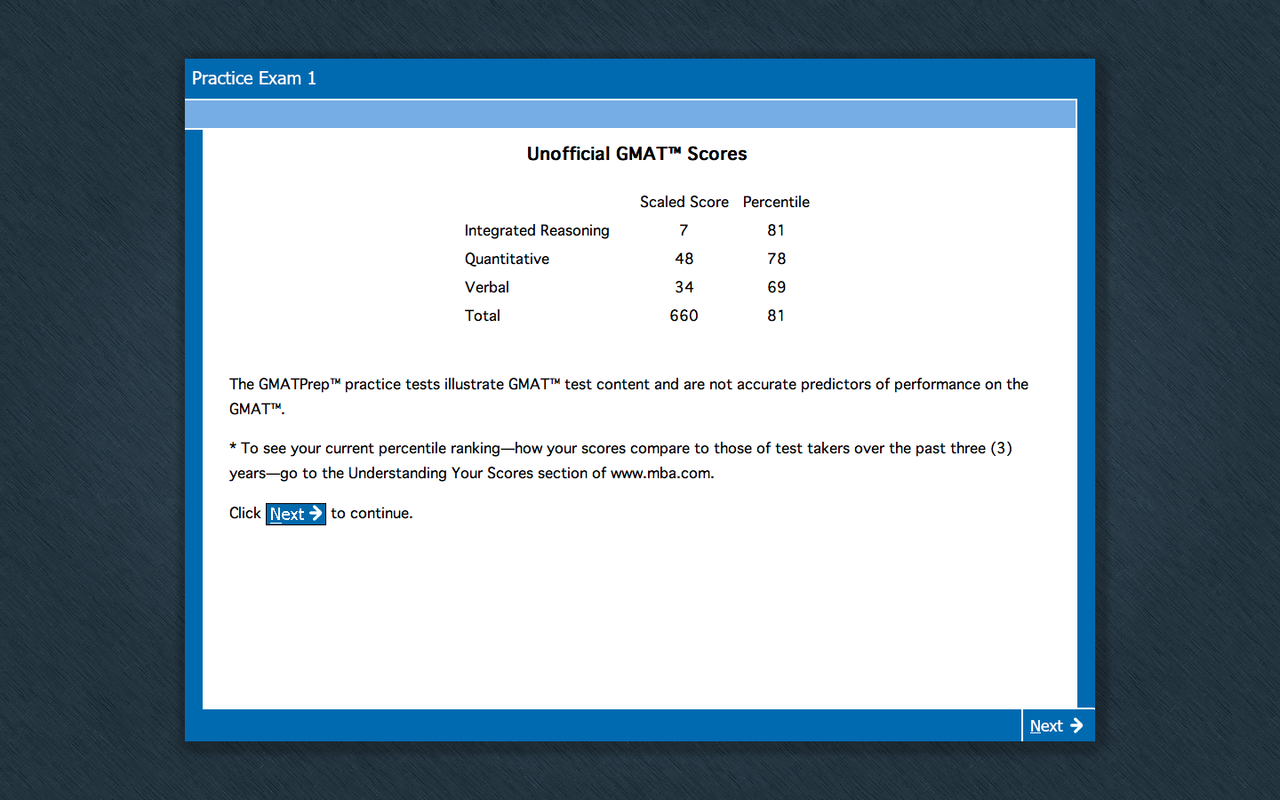Click the "Scaled Score" column header
This screenshot has width=1280, height=800.
point(684,202)
